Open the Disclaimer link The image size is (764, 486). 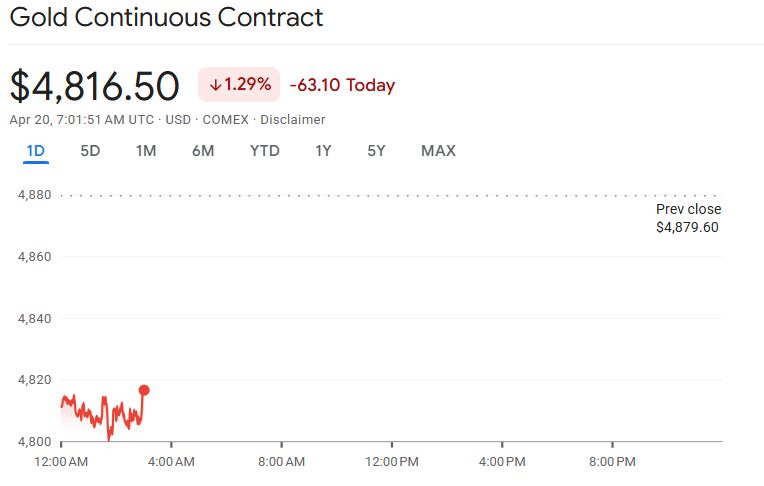tap(293, 120)
